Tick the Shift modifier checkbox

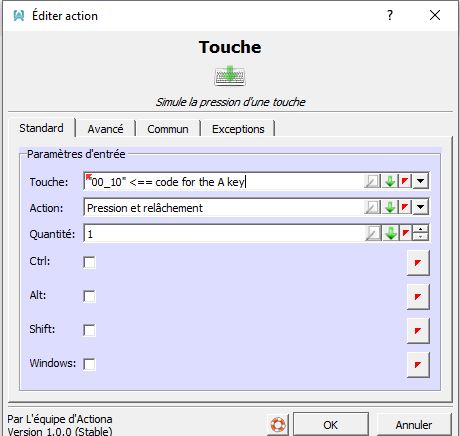pyautogui.click(x=89, y=330)
